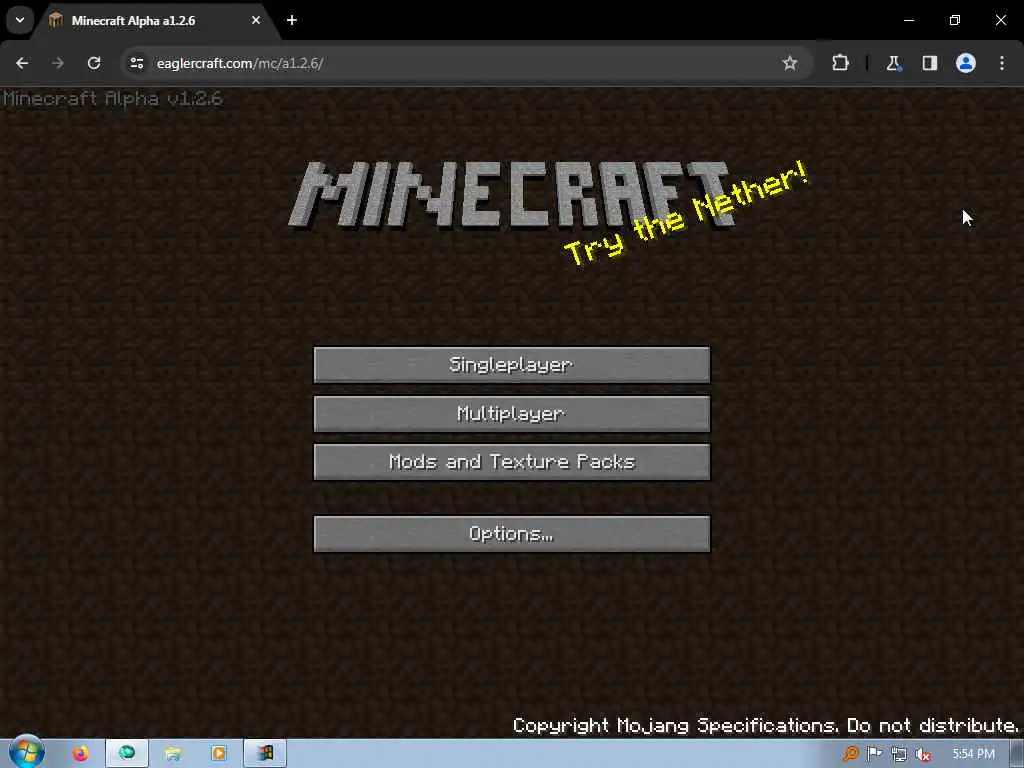
Task: Minimize the browser window
Action: click(908, 20)
